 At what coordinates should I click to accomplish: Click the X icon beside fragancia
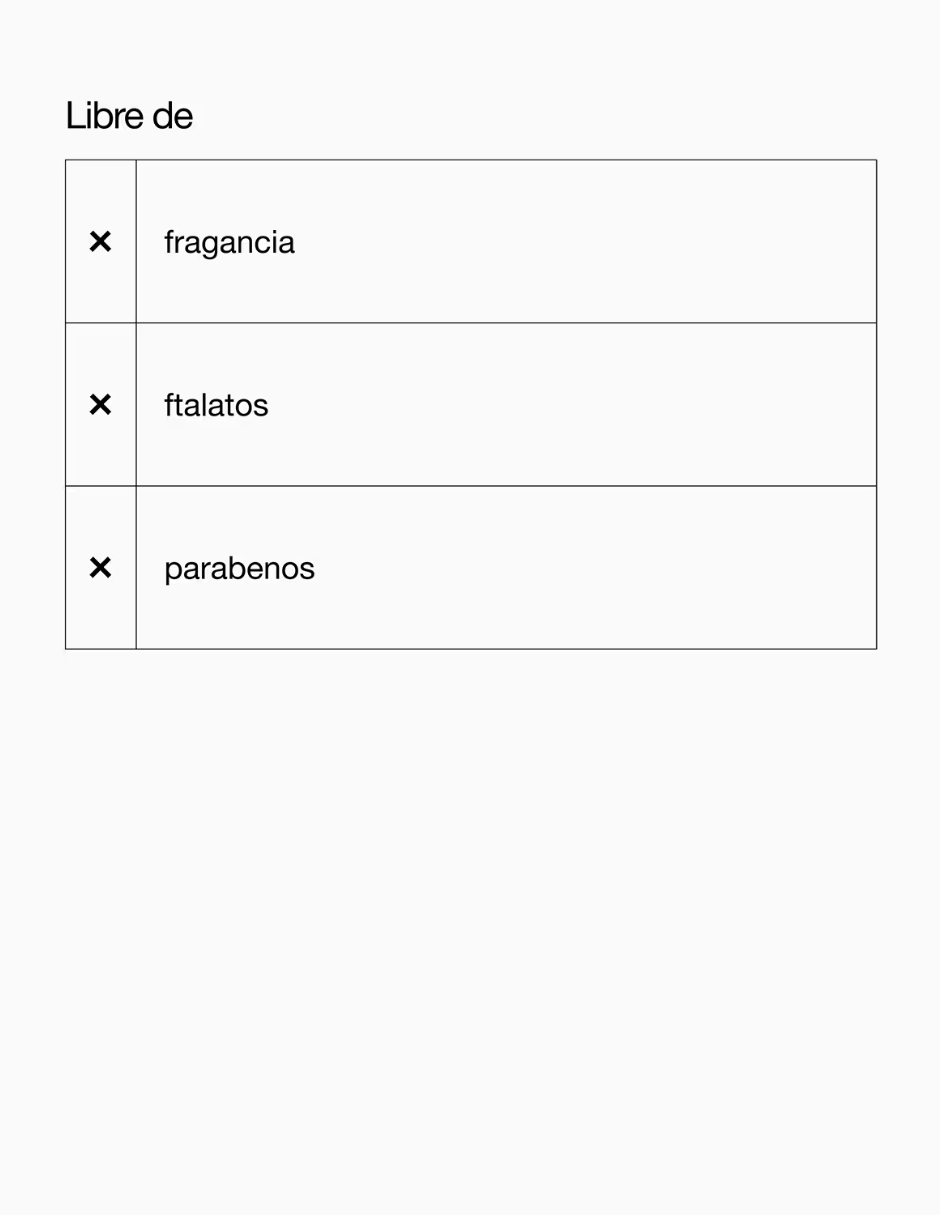pyautogui.click(x=100, y=242)
